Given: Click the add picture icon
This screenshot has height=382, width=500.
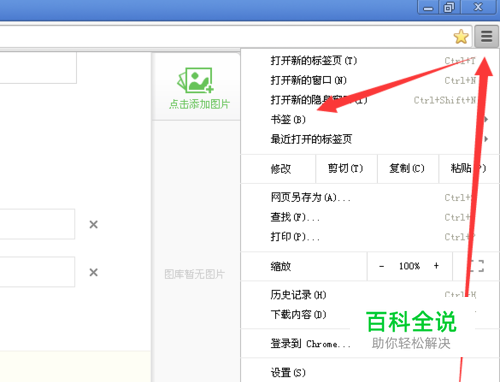Looking at the screenshot, I should pos(195,80).
